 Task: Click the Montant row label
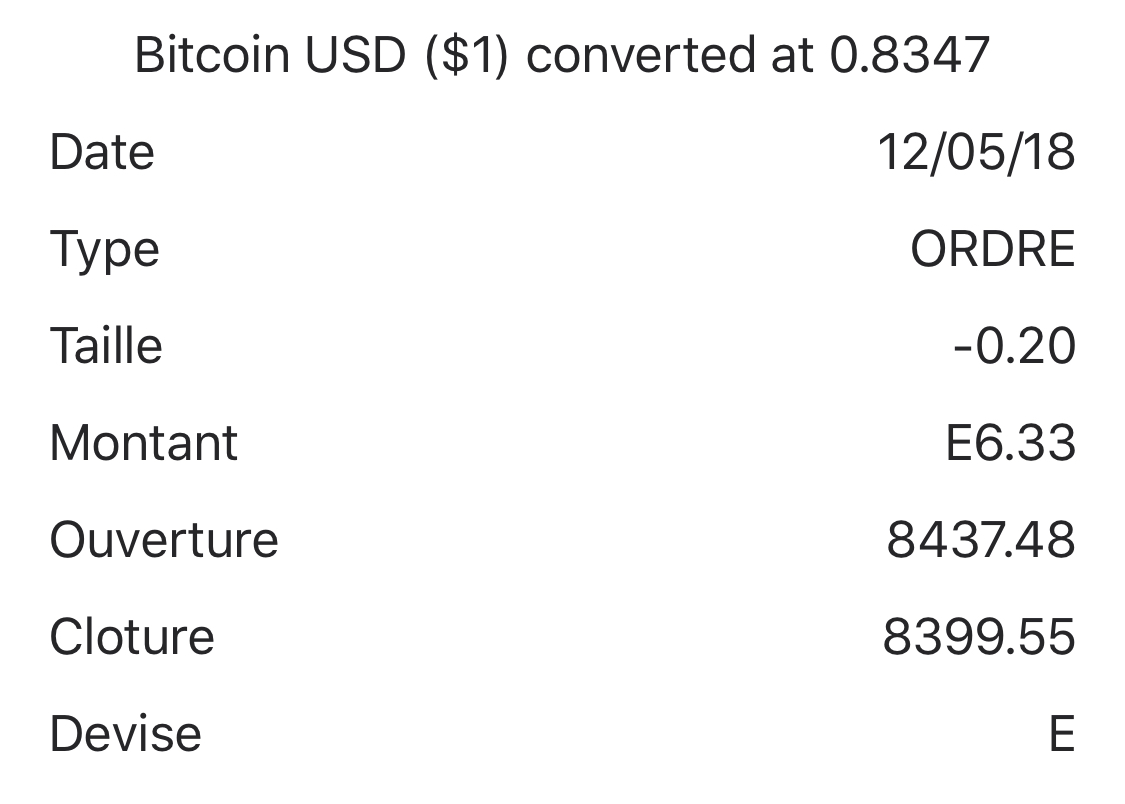point(144,443)
